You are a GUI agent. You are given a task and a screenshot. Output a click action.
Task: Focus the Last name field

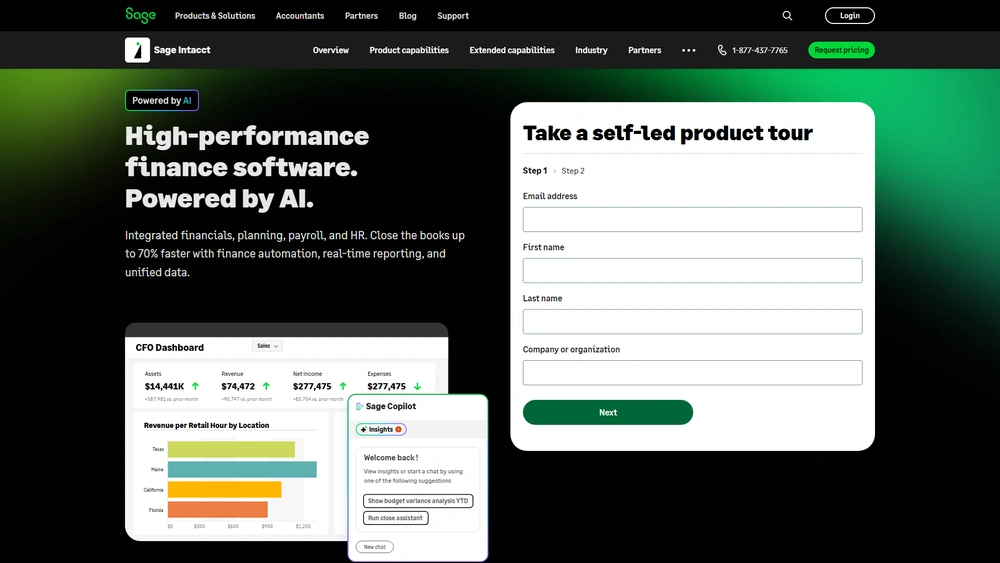coord(693,321)
